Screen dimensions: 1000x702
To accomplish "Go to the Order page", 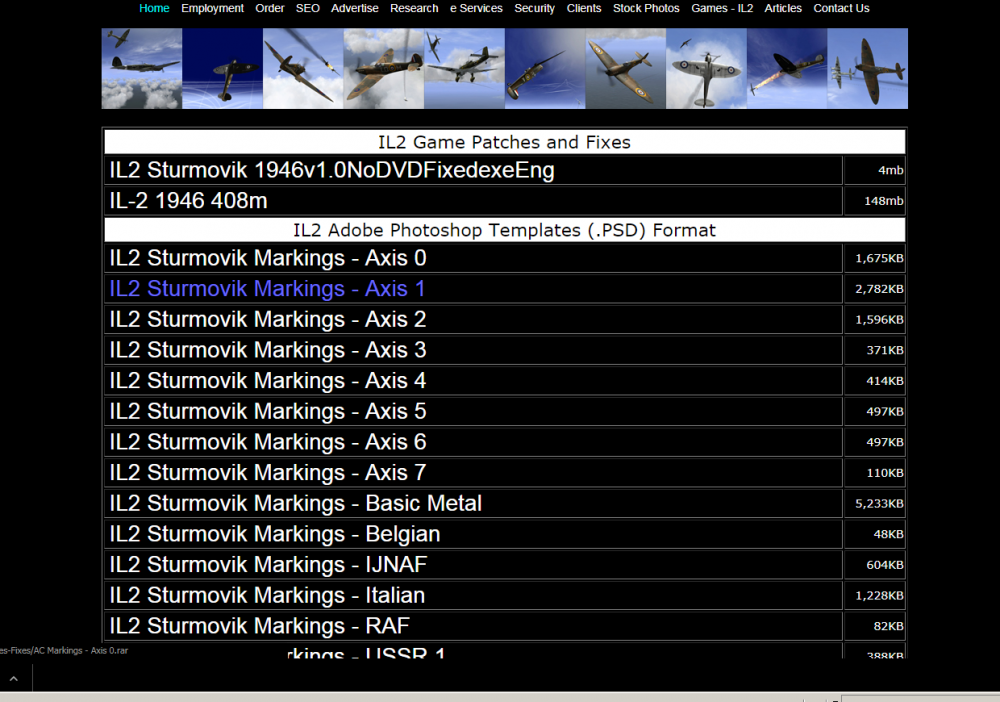I will point(270,8).
